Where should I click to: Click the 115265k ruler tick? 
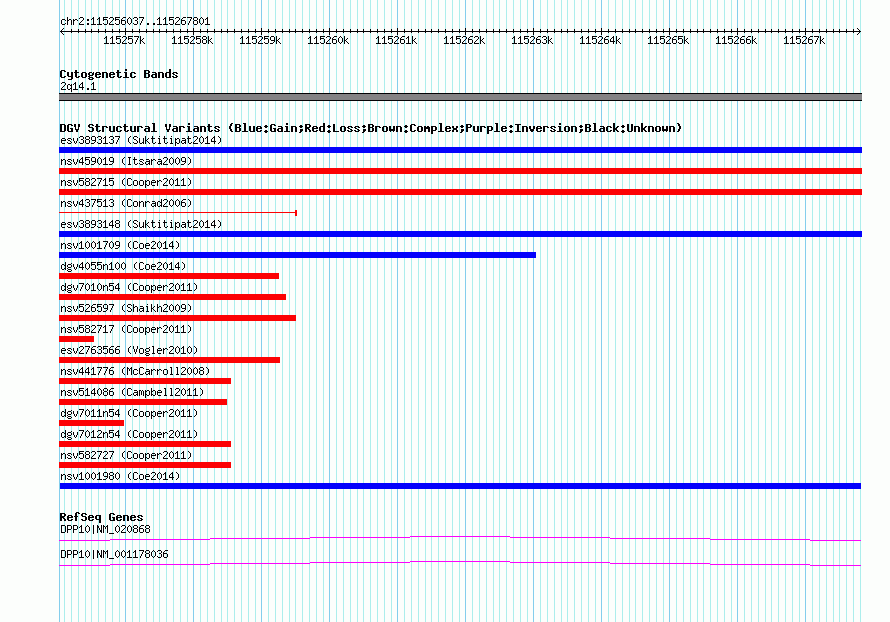coord(668,40)
